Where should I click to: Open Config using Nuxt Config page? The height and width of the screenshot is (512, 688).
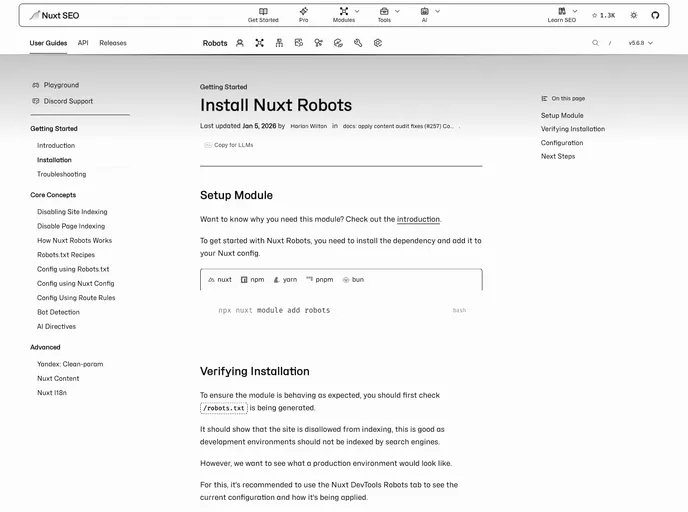click(75, 284)
